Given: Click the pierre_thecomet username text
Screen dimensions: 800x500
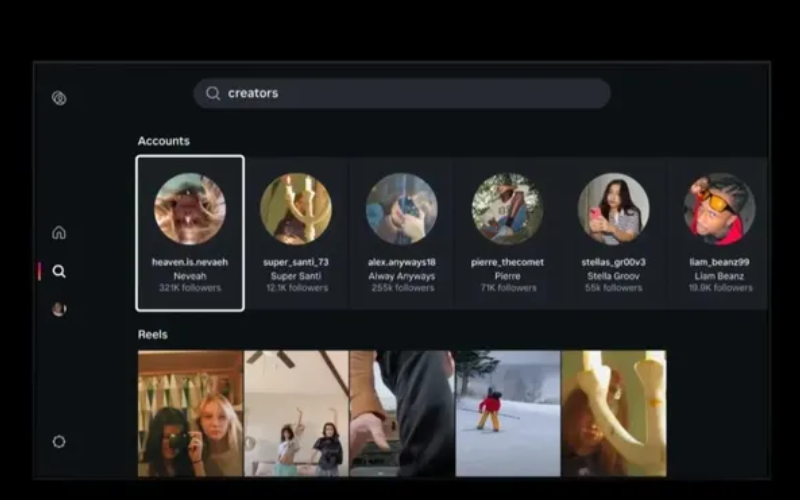Looking at the screenshot, I should (507, 262).
